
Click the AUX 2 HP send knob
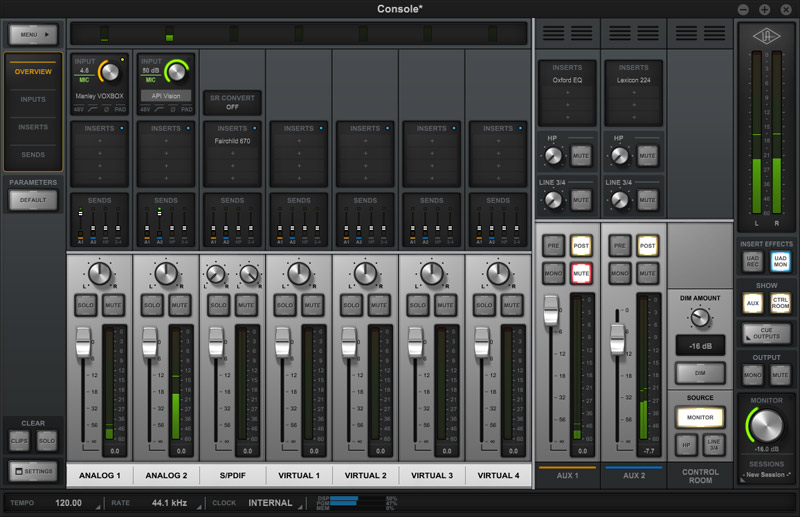[619, 156]
